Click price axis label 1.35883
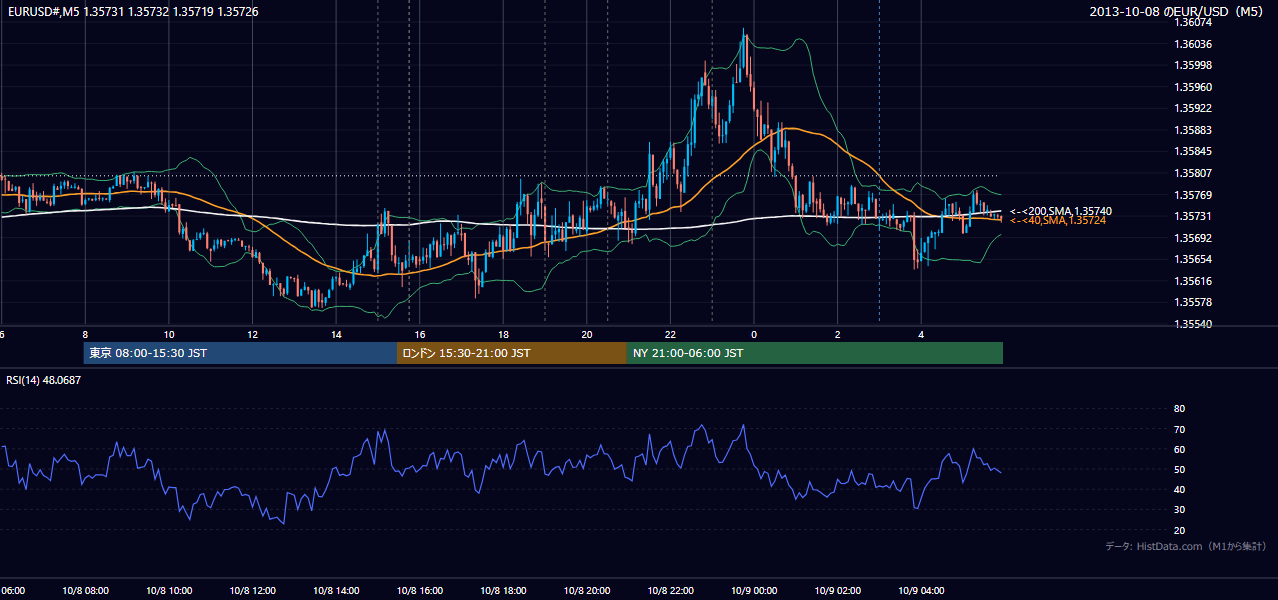This screenshot has width=1278, height=600. [1195, 130]
